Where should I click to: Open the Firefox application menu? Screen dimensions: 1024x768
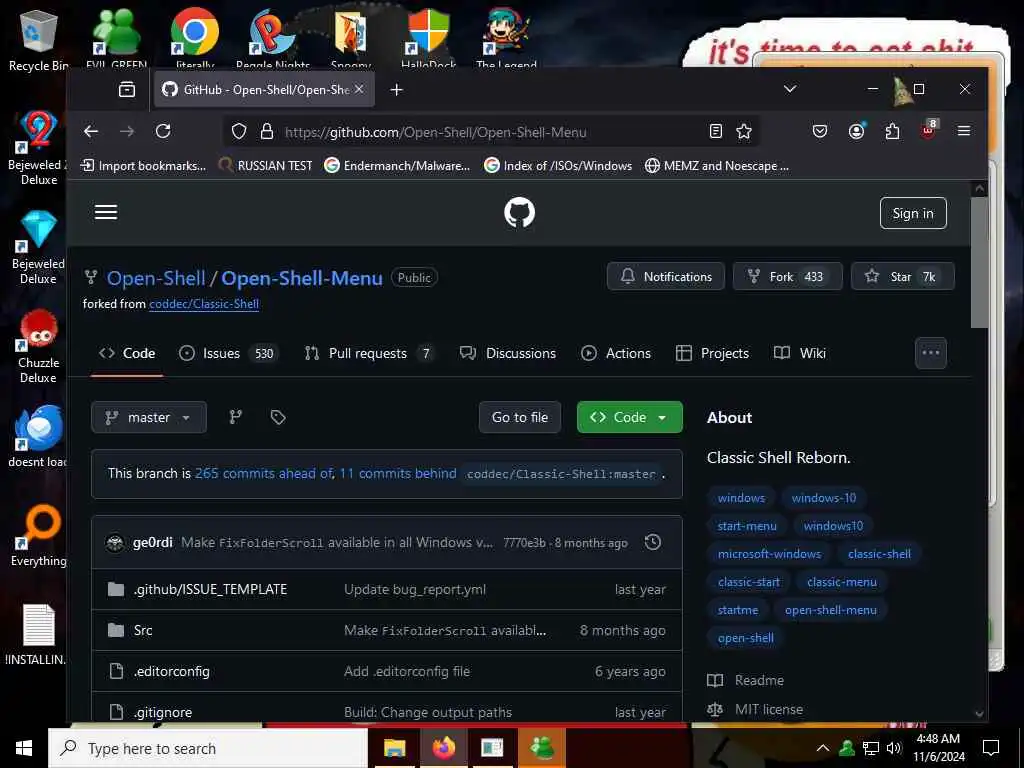[x=963, y=131]
